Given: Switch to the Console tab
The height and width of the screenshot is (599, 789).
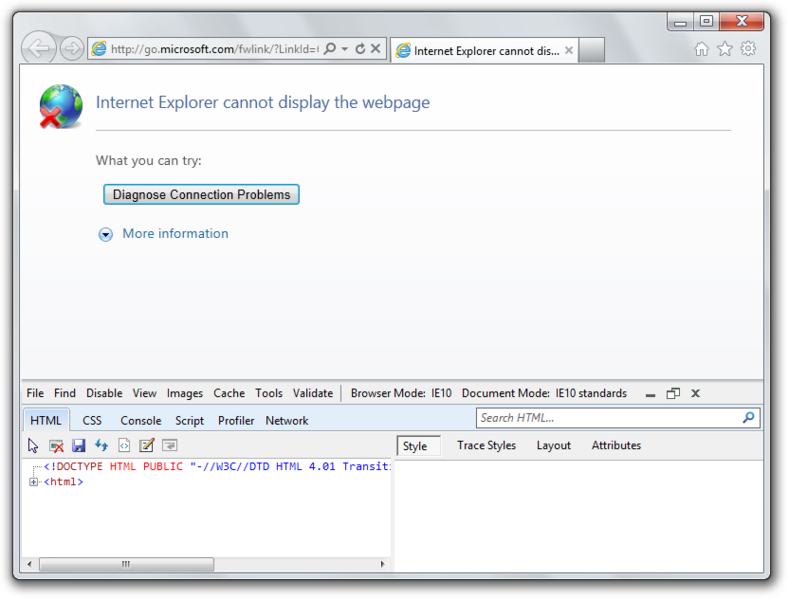Looking at the screenshot, I should pos(141,420).
